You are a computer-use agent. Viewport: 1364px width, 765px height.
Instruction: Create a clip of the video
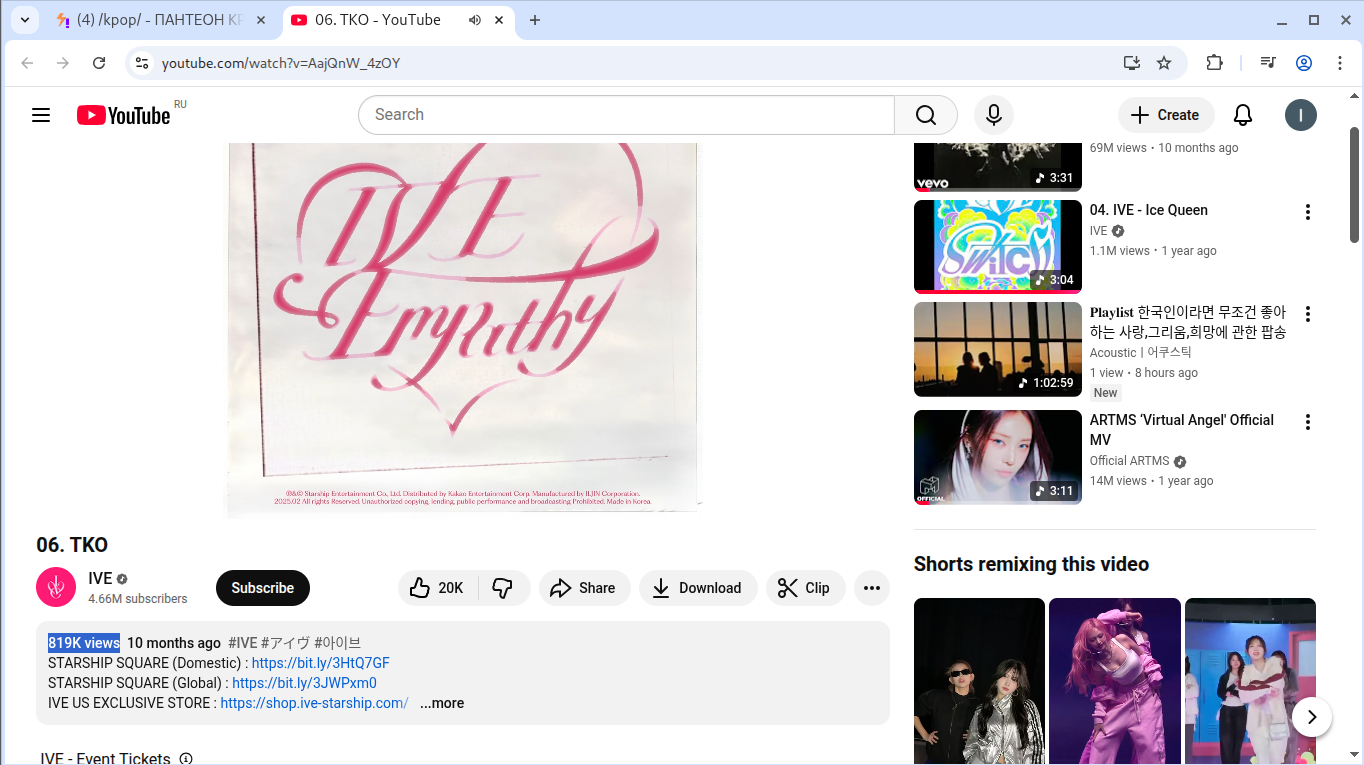[806, 588]
